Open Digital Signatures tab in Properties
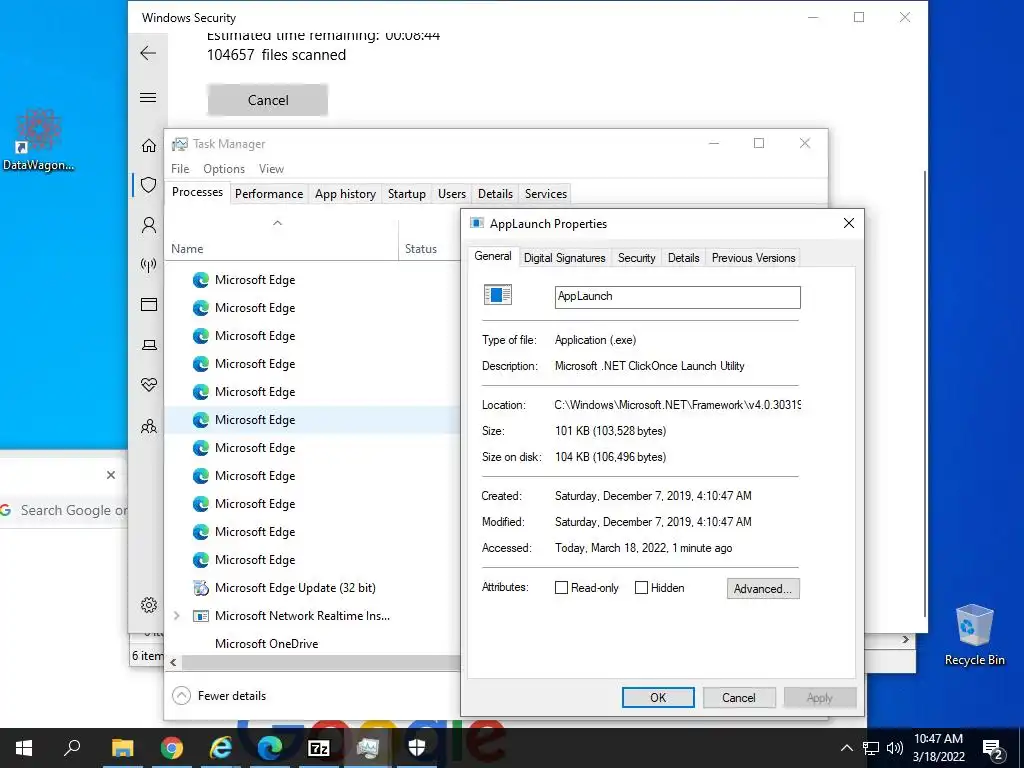 tap(564, 258)
